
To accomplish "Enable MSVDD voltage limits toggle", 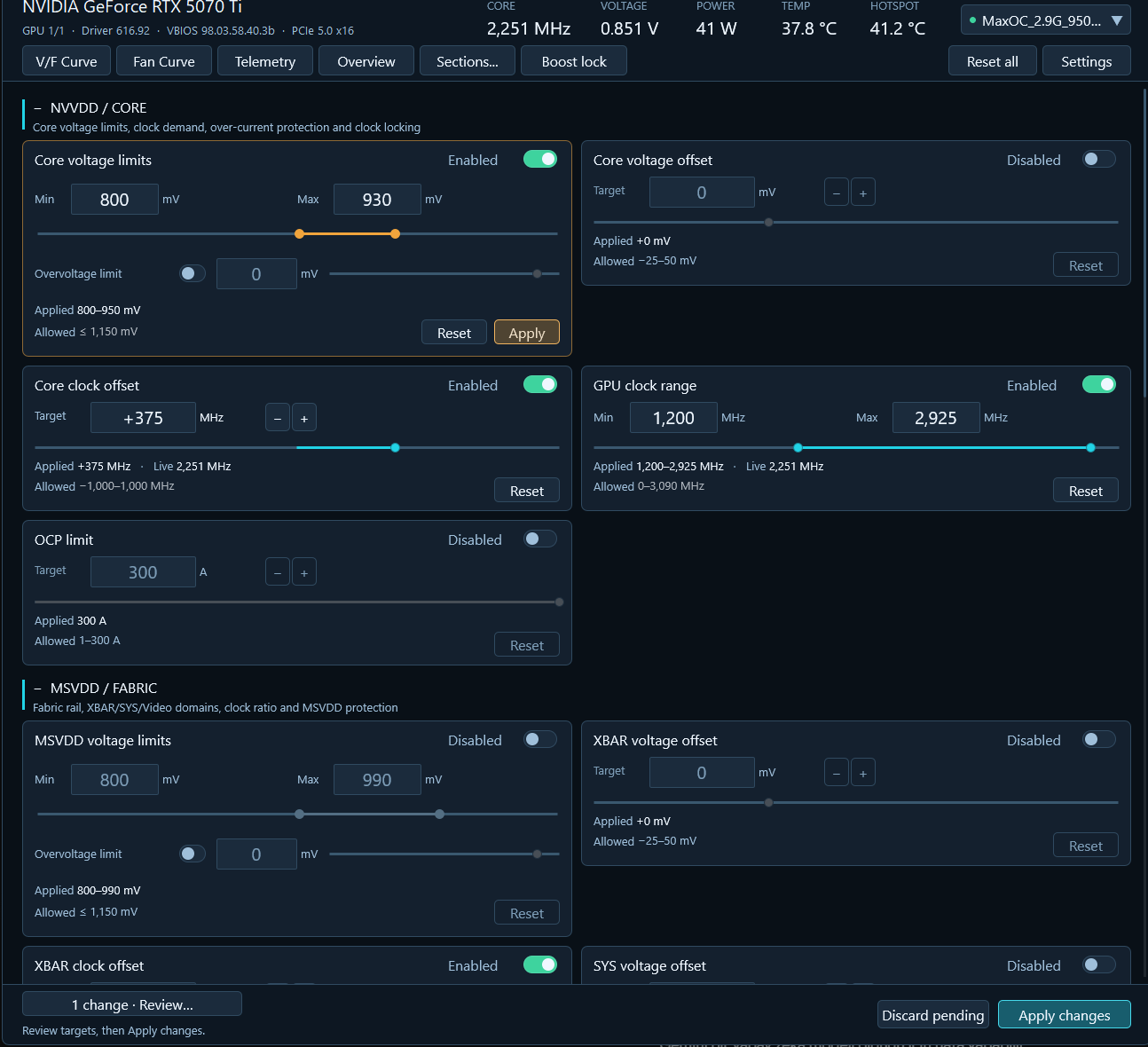I will [x=540, y=739].
